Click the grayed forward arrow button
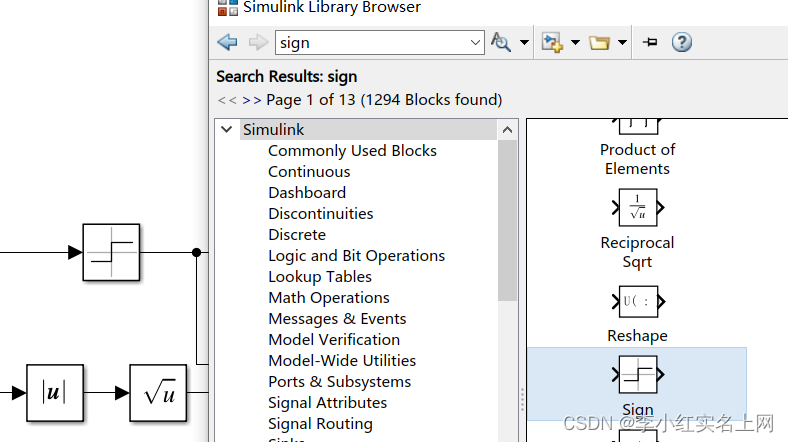The image size is (788, 442). (258, 42)
